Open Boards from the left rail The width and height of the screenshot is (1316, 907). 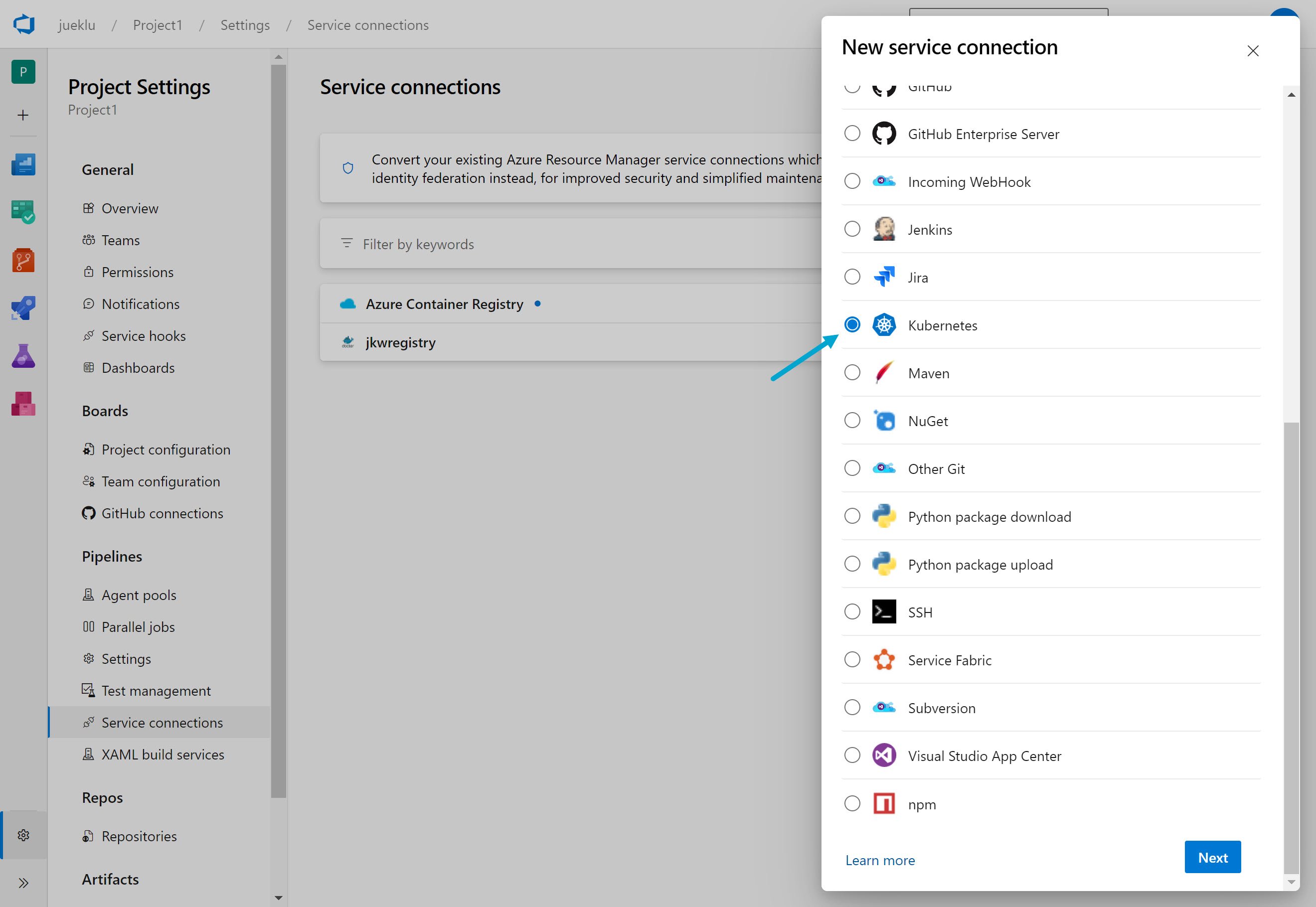pos(23,212)
